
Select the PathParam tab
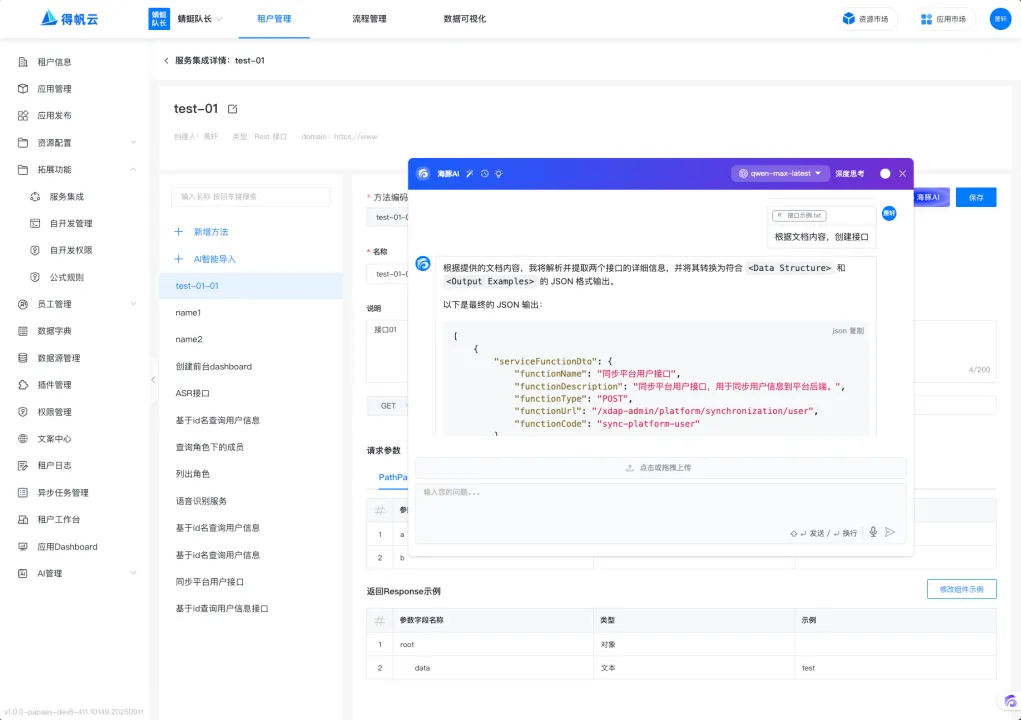[x=393, y=477]
